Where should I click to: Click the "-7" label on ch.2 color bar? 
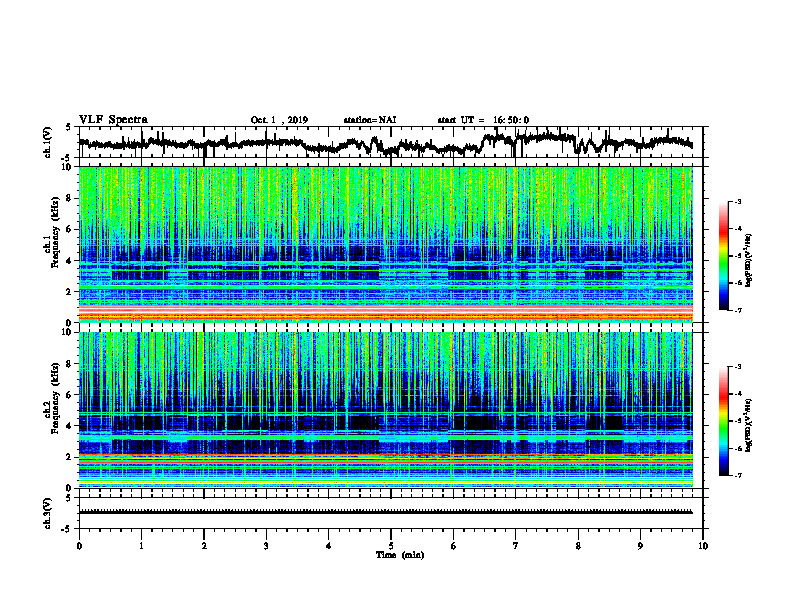click(x=738, y=475)
